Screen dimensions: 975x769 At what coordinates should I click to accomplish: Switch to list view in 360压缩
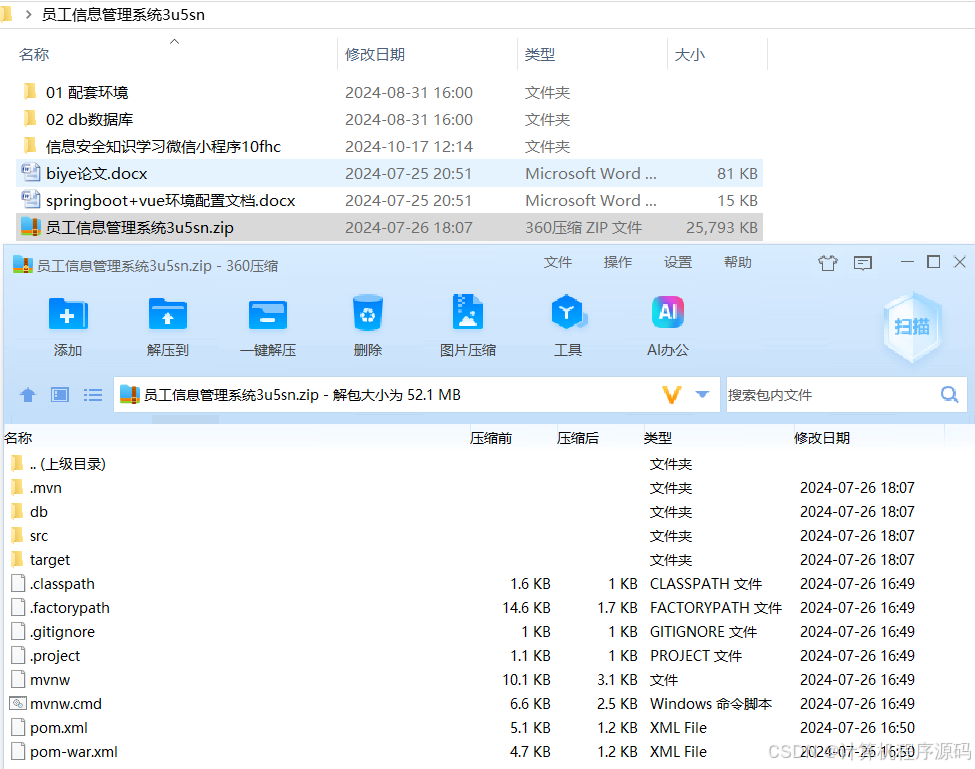point(92,394)
